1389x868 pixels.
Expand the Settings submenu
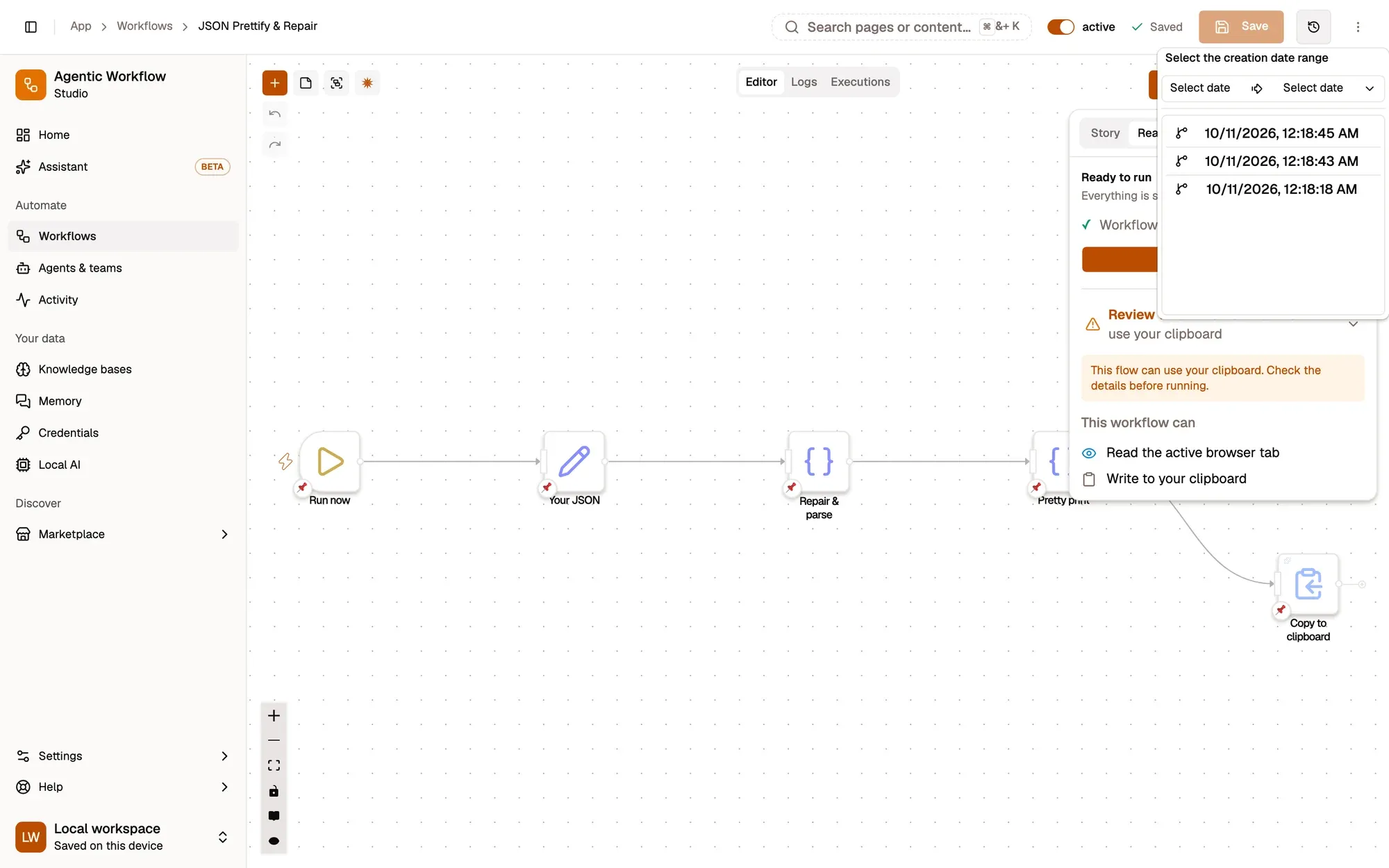point(224,756)
